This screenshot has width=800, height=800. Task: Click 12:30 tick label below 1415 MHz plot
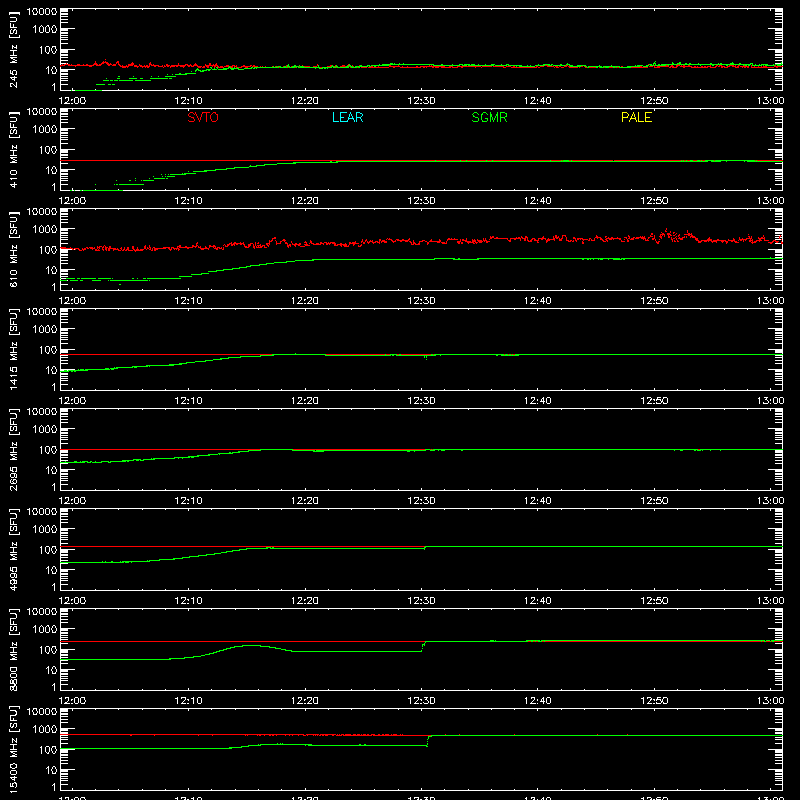point(421,401)
